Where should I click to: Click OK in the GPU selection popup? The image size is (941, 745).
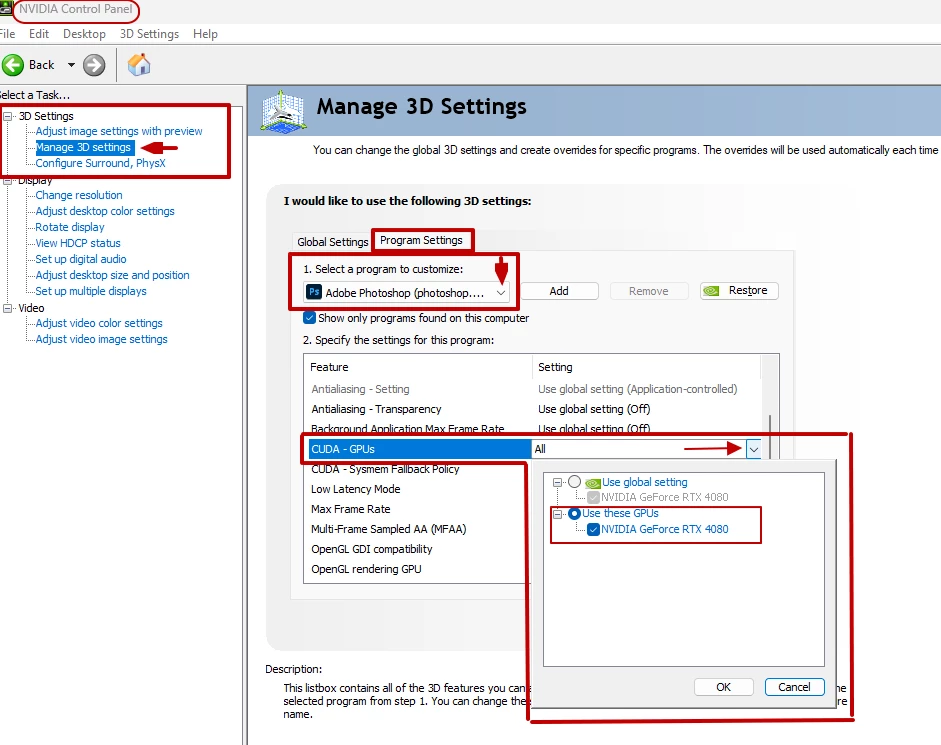(x=724, y=687)
